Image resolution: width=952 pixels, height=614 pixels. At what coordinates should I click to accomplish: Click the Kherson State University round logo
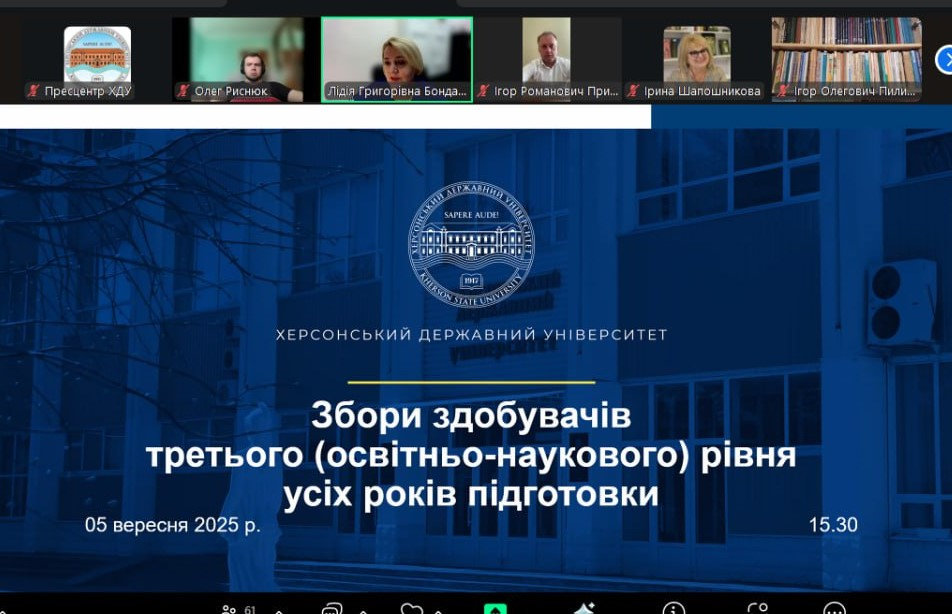(x=471, y=244)
